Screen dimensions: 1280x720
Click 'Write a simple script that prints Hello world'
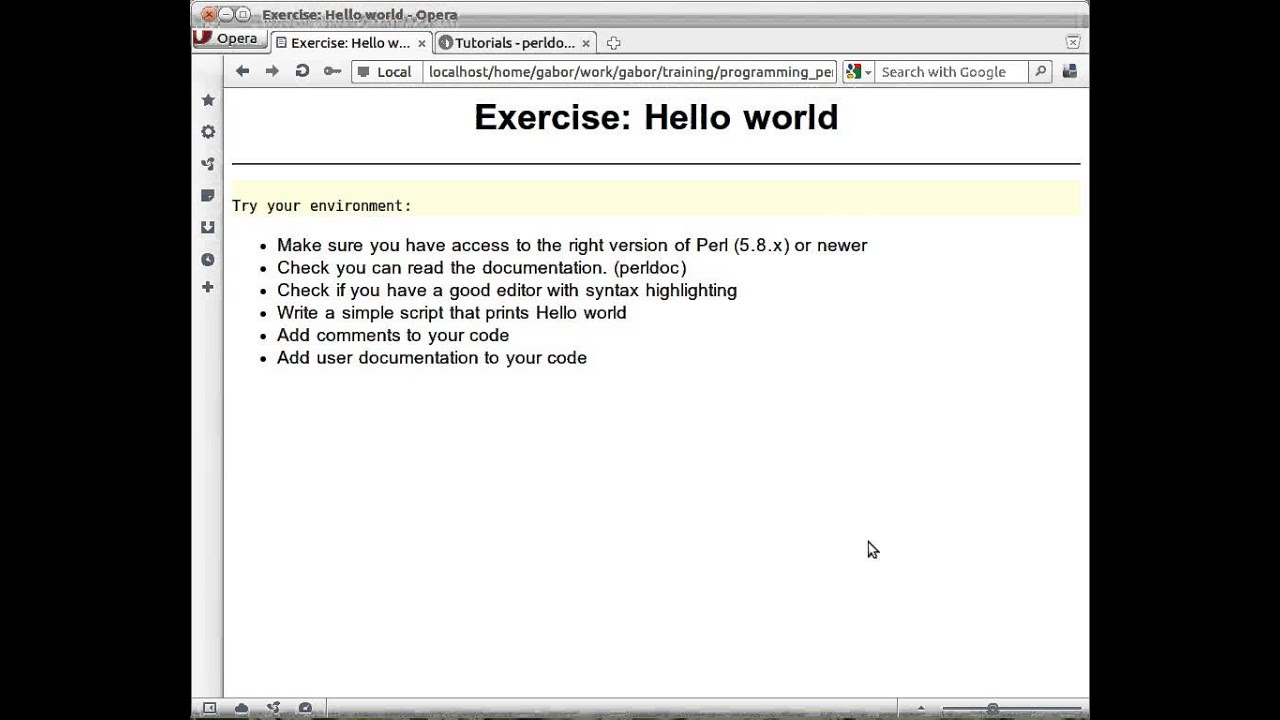[452, 313]
